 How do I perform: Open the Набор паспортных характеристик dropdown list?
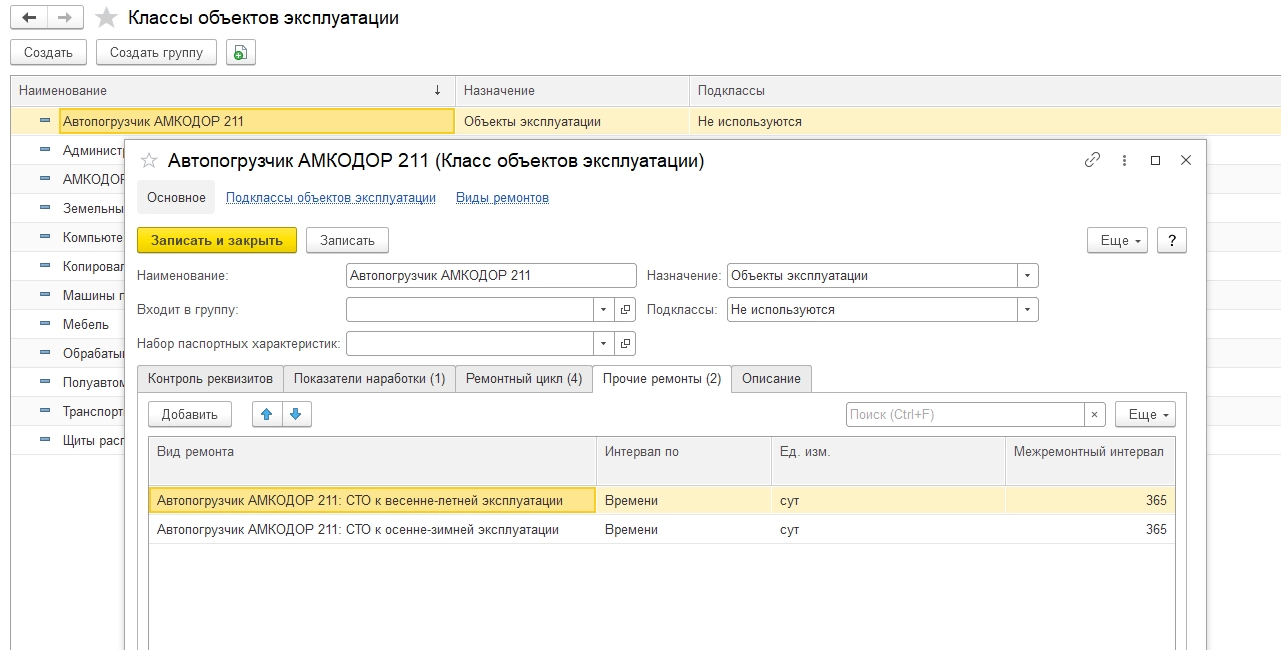pos(603,344)
